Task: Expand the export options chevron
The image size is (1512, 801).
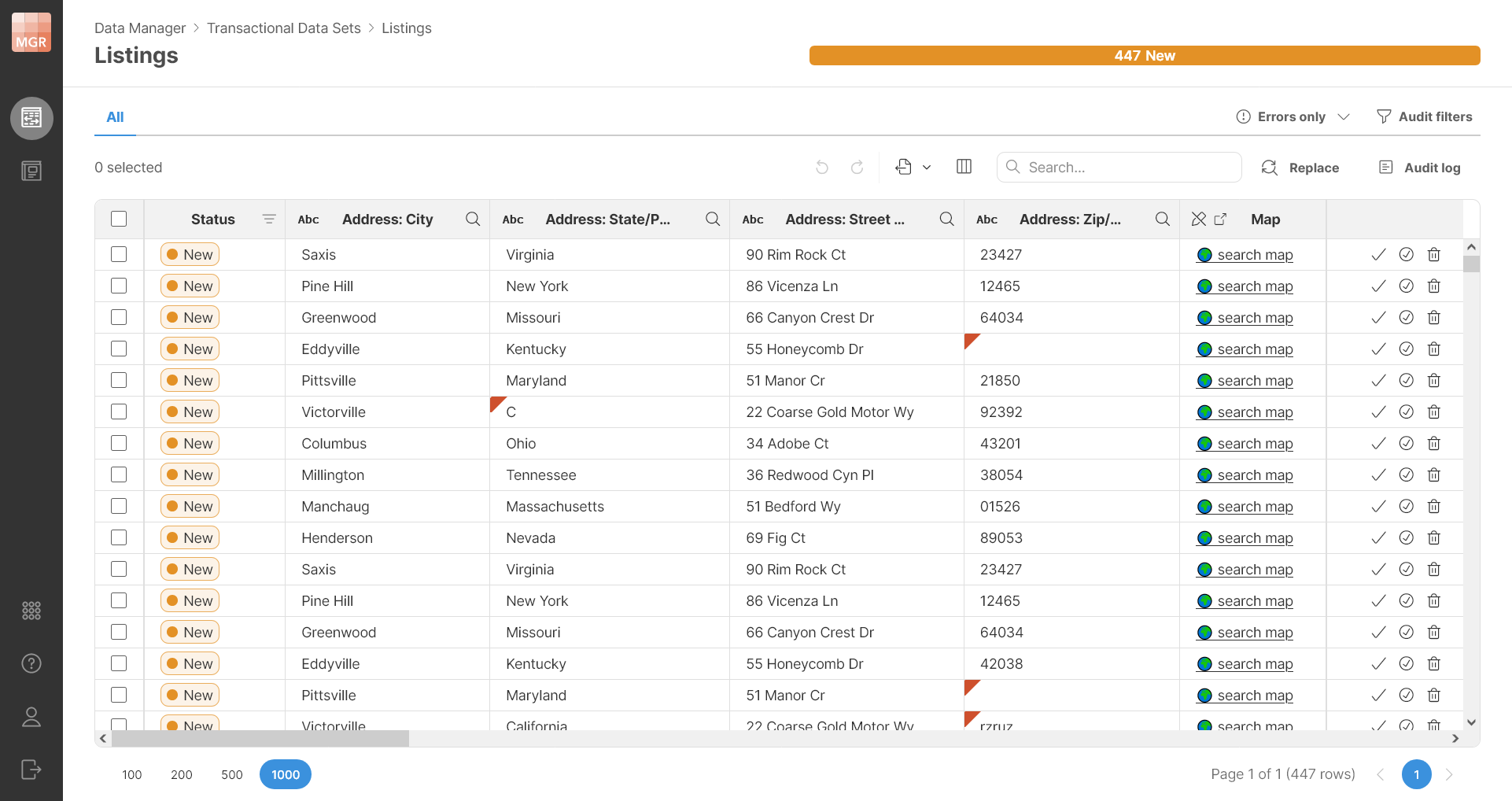Action: (927, 167)
